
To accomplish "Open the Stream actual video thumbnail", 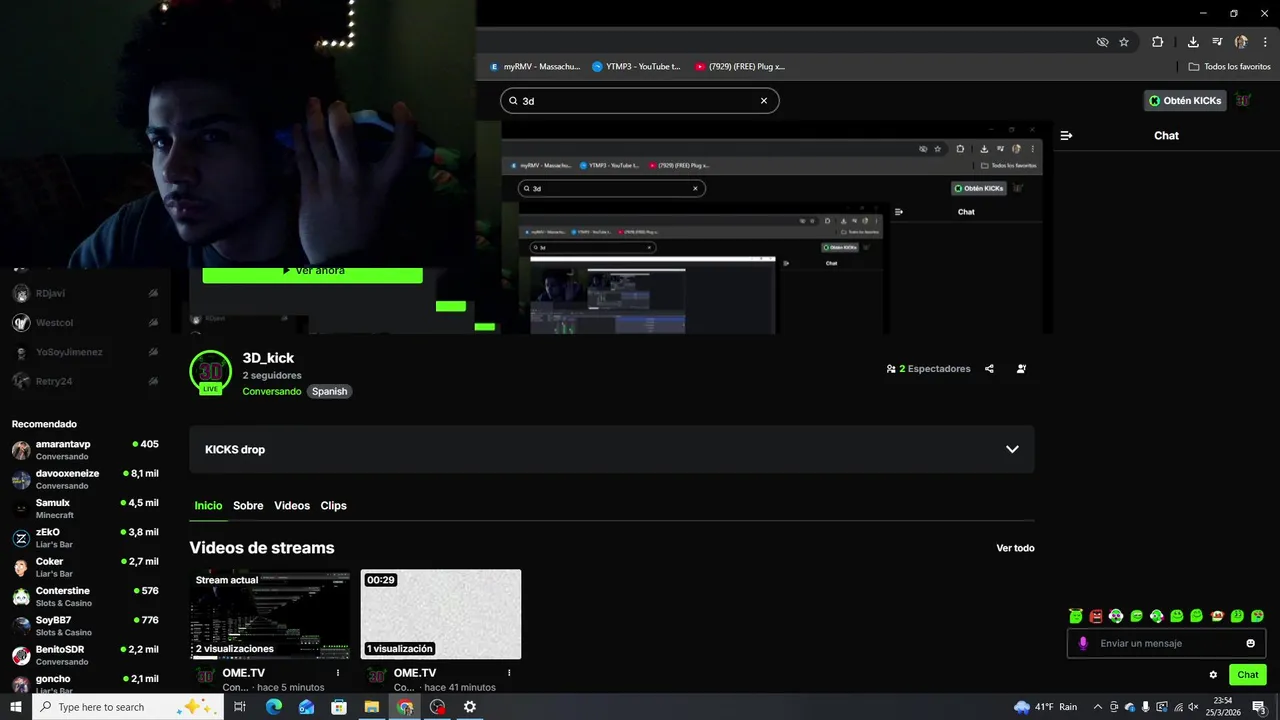I will 270,614.
